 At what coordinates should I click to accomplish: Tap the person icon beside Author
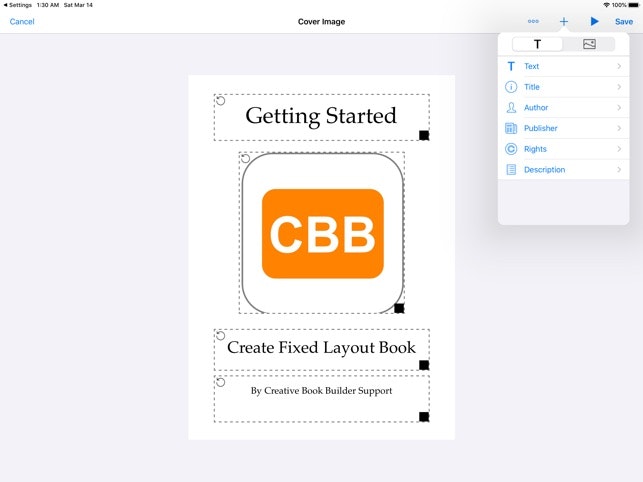pos(511,107)
